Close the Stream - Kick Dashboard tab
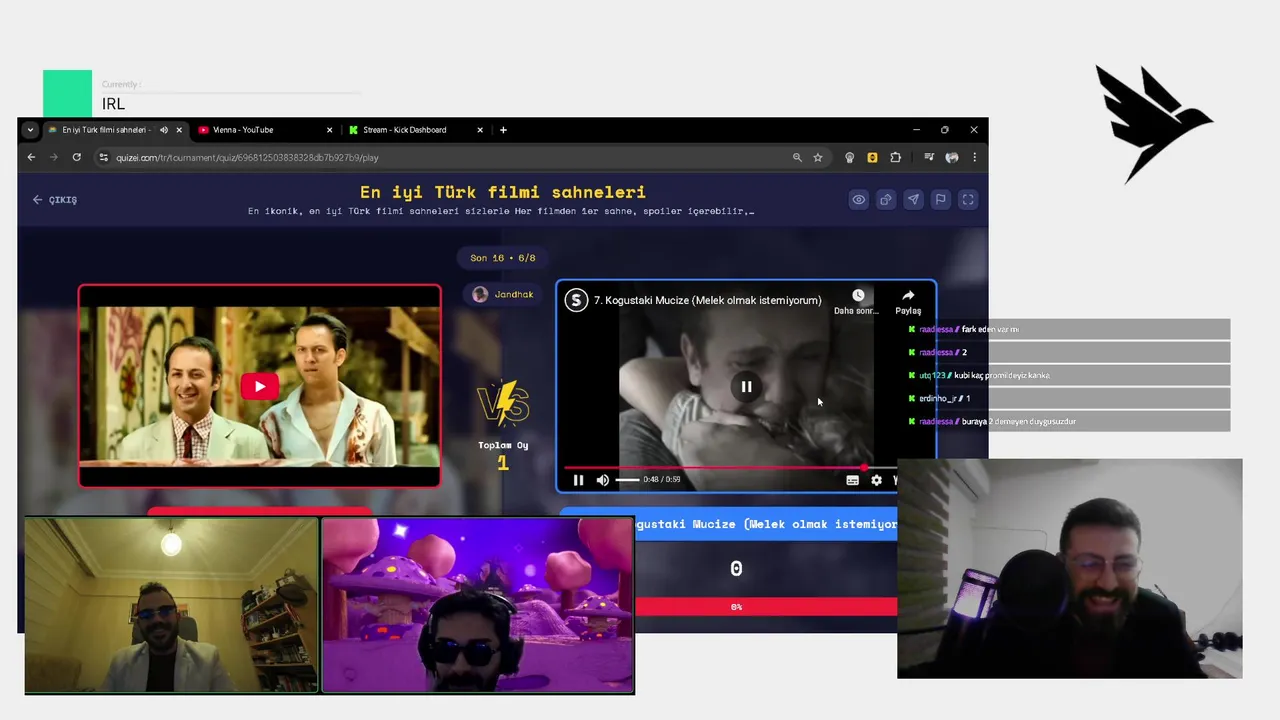Image resolution: width=1280 pixels, height=720 pixels. click(x=480, y=130)
